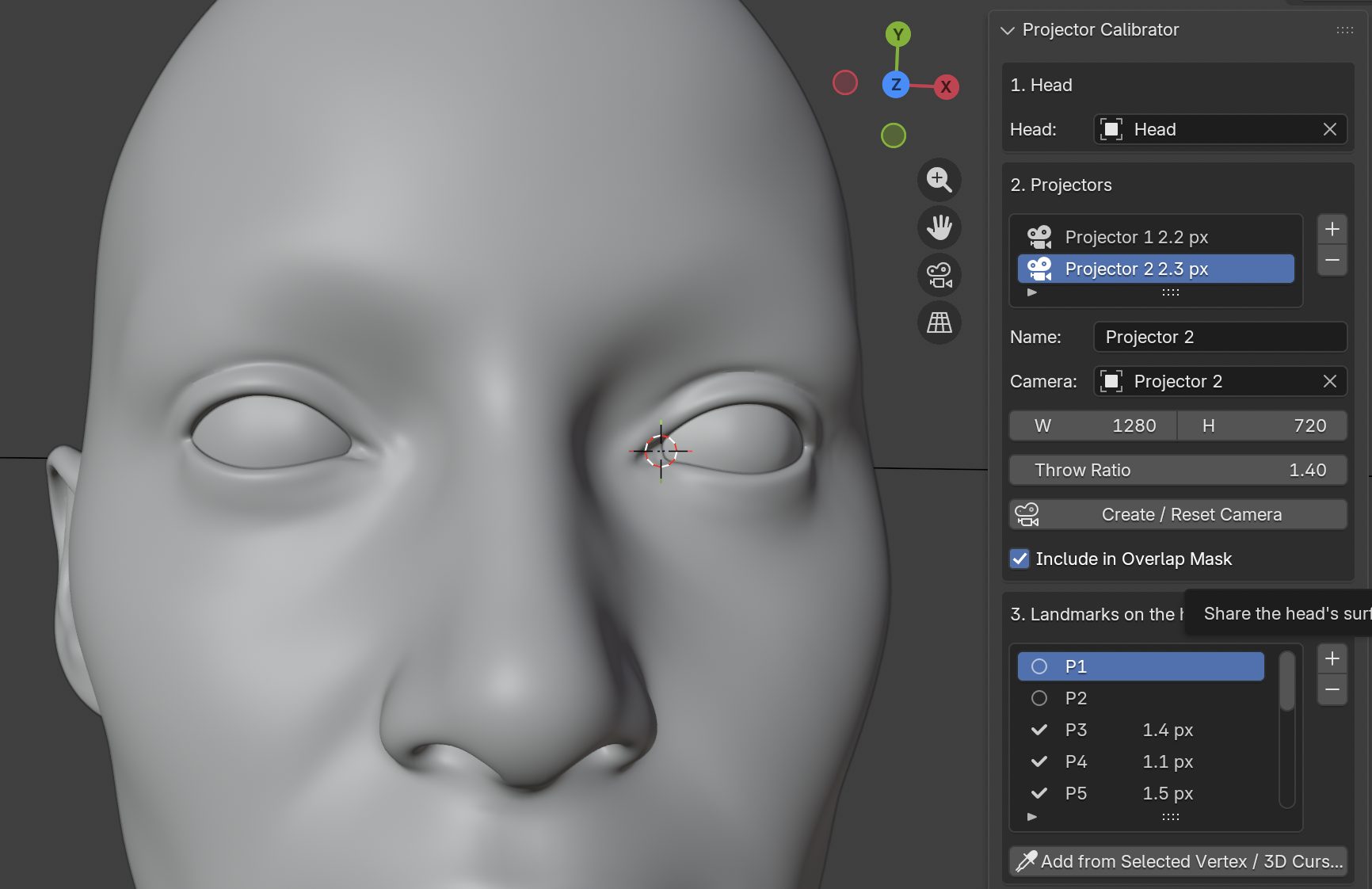Click the negative Y axis gizmo circle
The image size is (1372, 889).
pos(894,135)
